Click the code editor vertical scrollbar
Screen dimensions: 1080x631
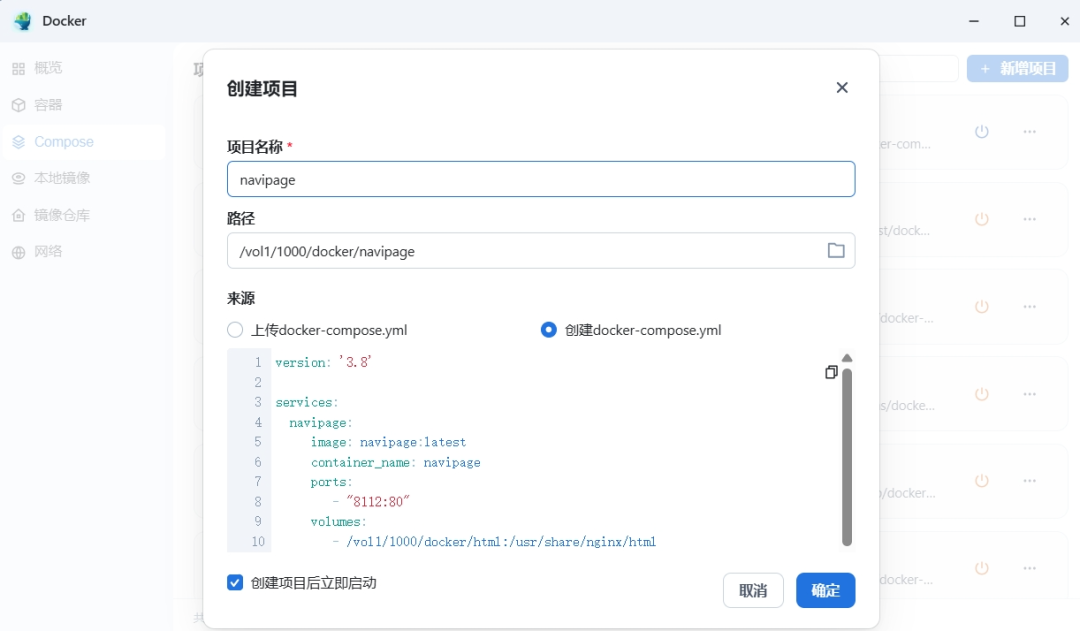[847, 455]
